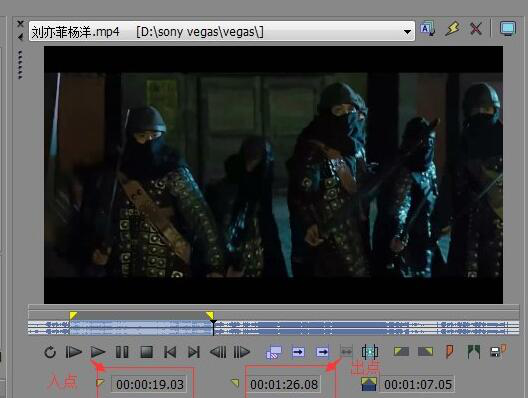The height and width of the screenshot is (398, 528).
Task: Add to timeline up to cursor icon
Action: [x=322, y=352]
